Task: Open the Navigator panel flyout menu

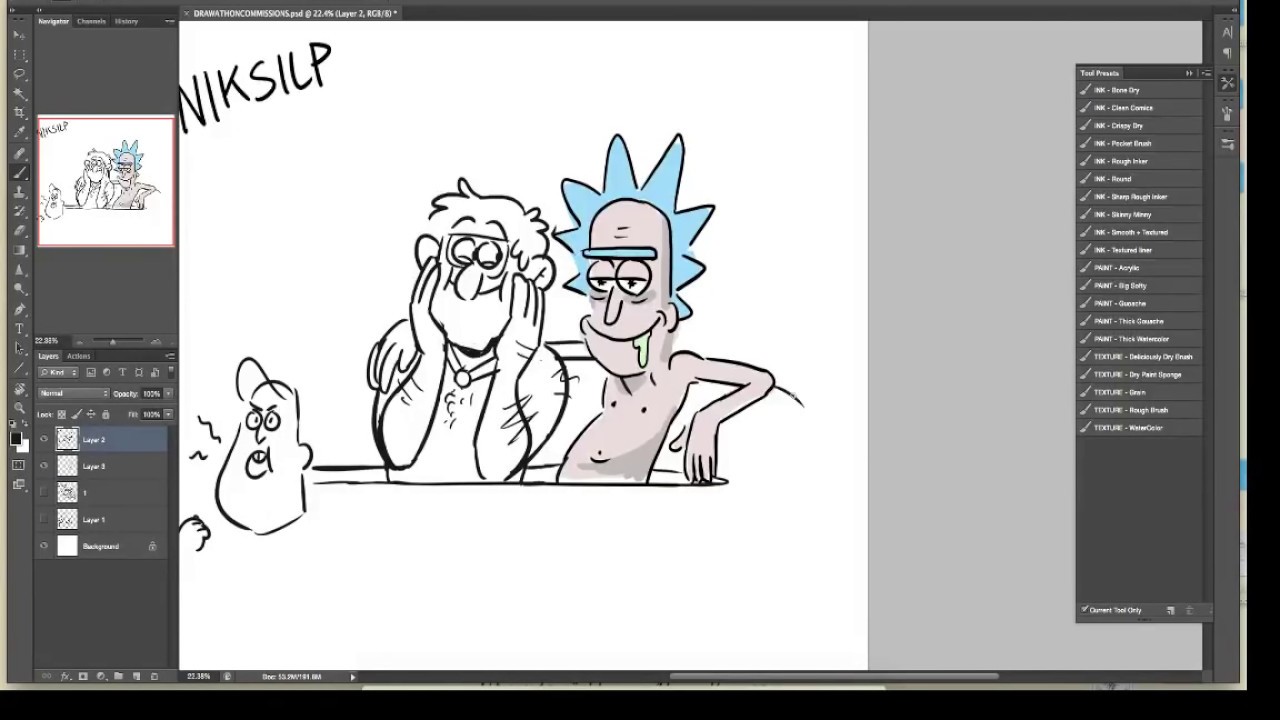Action: (x=168, y=21)
